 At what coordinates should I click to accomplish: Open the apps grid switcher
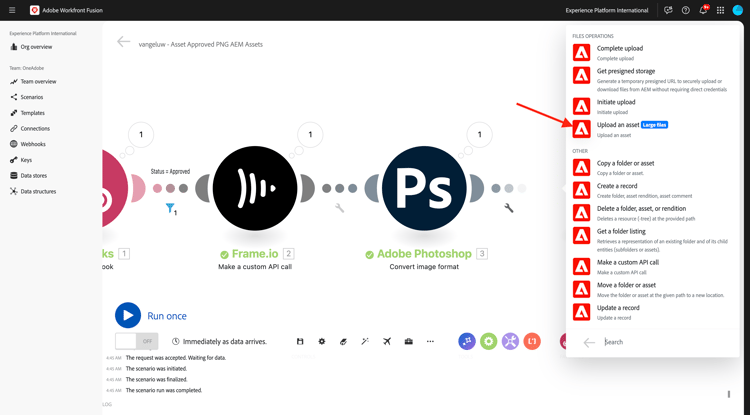[720, 10]
